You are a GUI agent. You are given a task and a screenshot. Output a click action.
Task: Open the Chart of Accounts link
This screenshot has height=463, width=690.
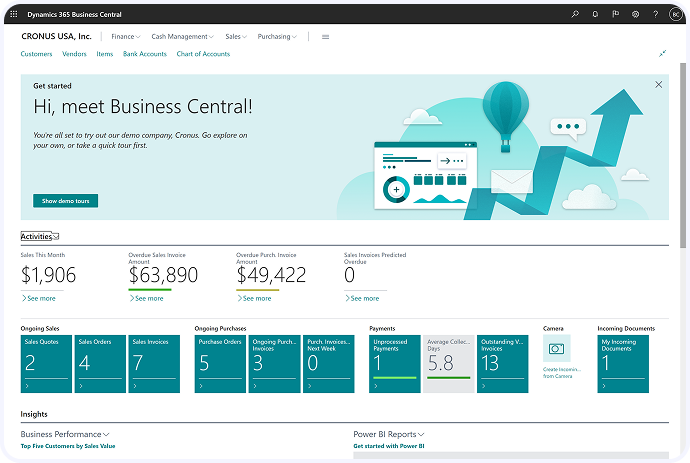(203, 54)
